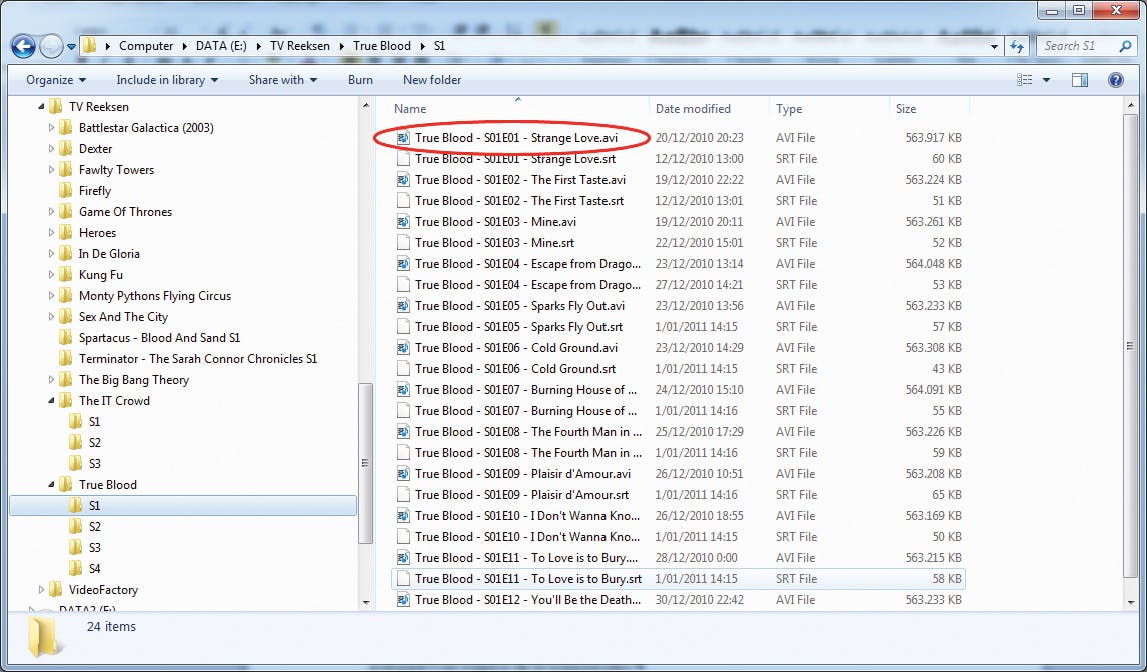This screenshot has width=1147, height=672.
Task: Select S3 folder icon under True Blood
Action: point(75,548)
